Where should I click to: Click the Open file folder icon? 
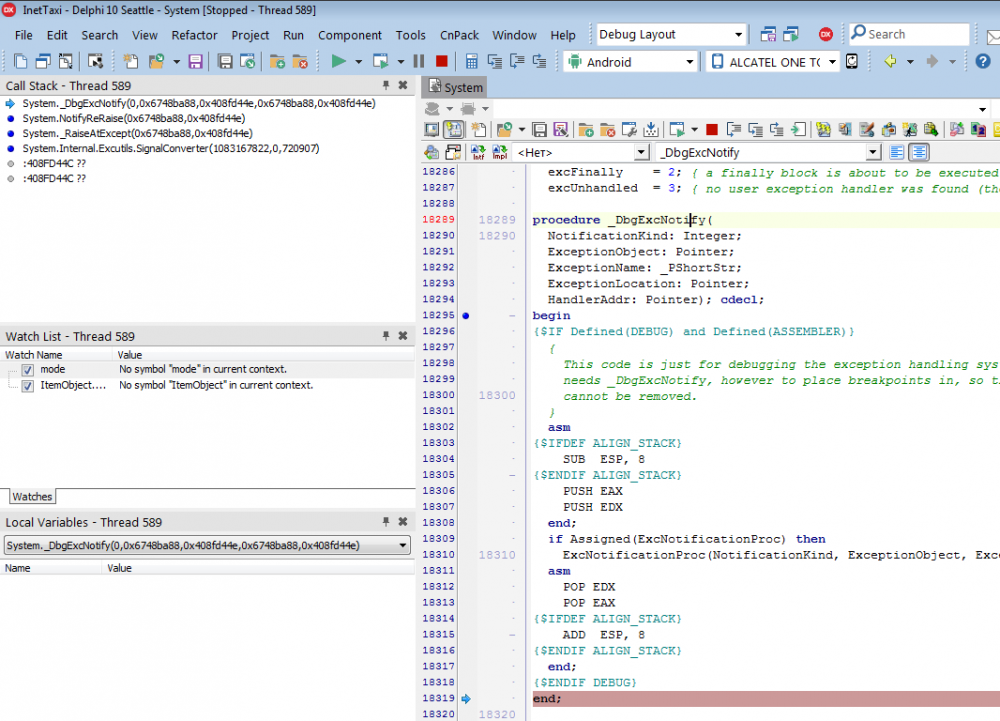pyautogui.click(x=156, y=61)
